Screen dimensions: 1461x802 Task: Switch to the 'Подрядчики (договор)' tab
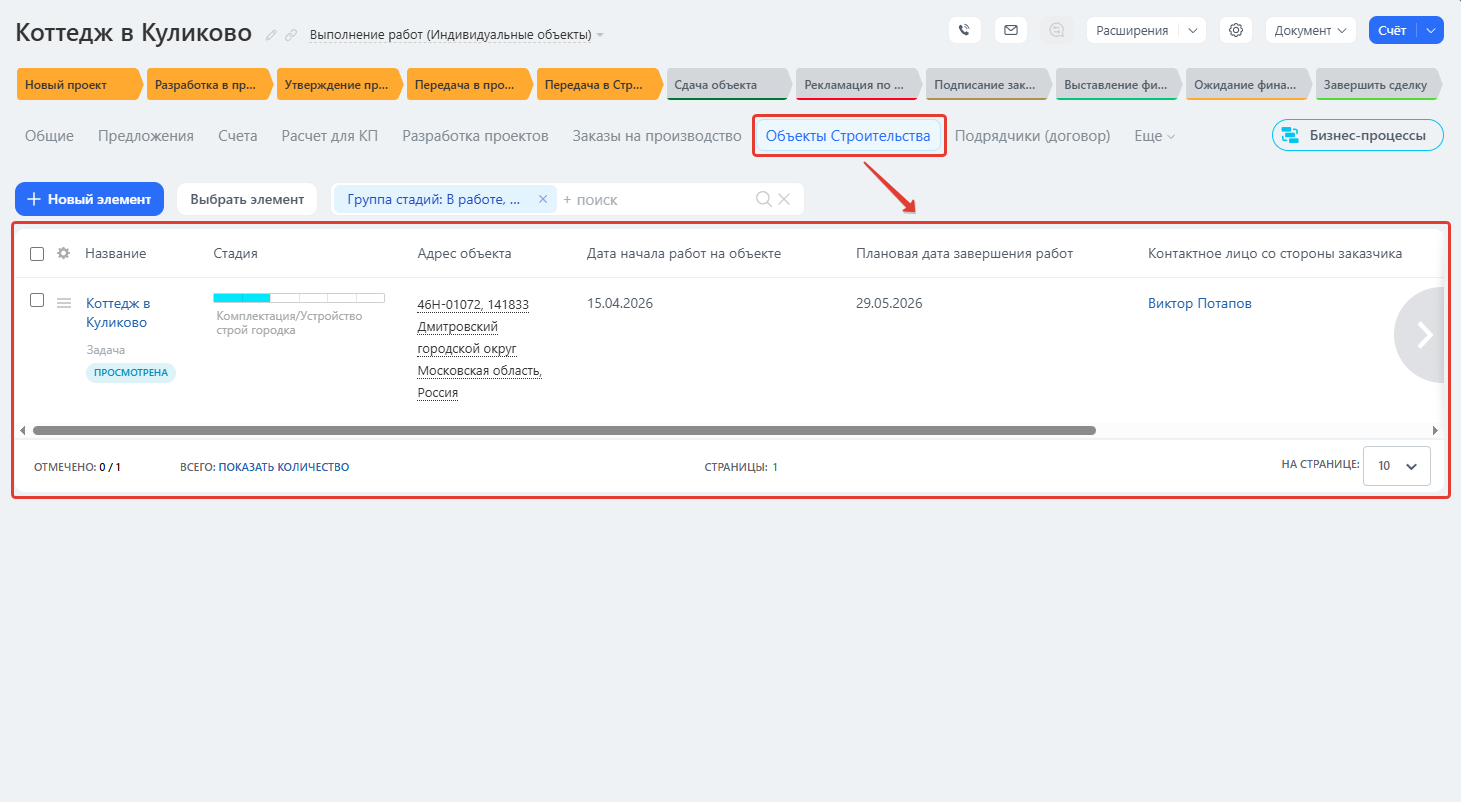[x=1032, y=136]
